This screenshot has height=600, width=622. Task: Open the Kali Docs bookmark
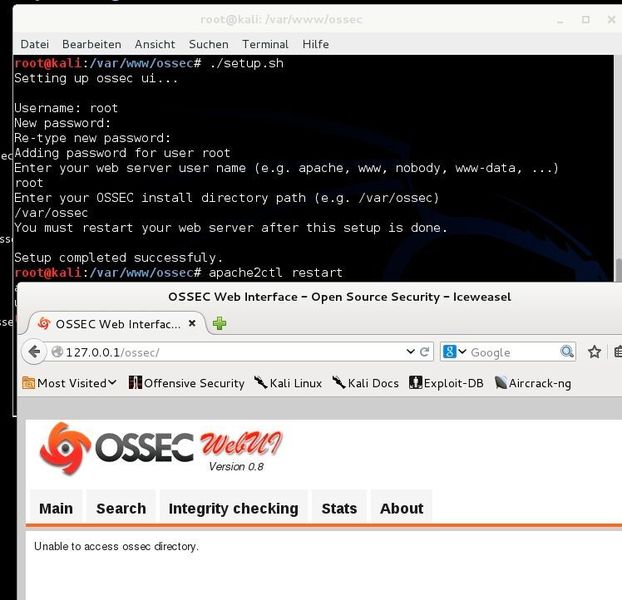tap(365, 383)
